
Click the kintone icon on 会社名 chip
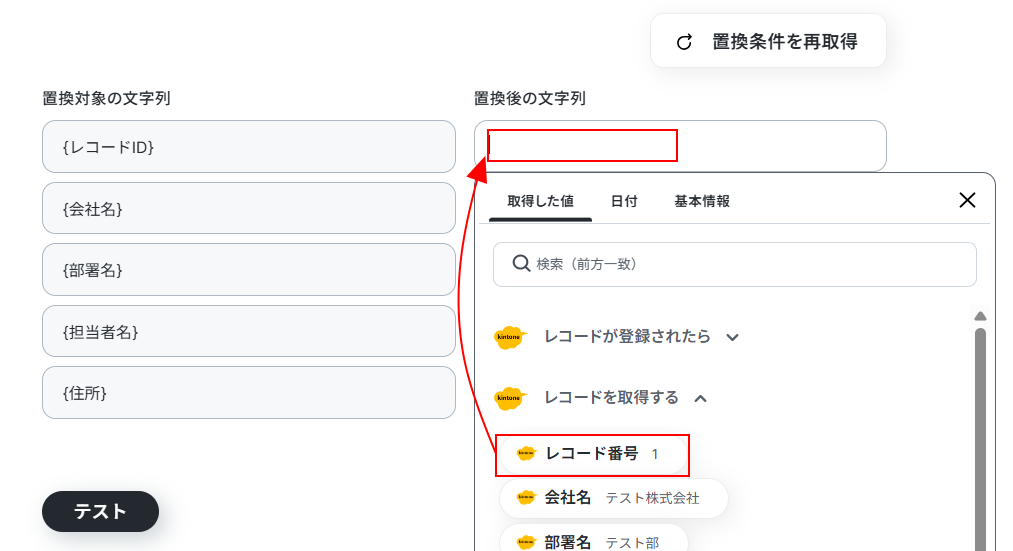point(527,497)
